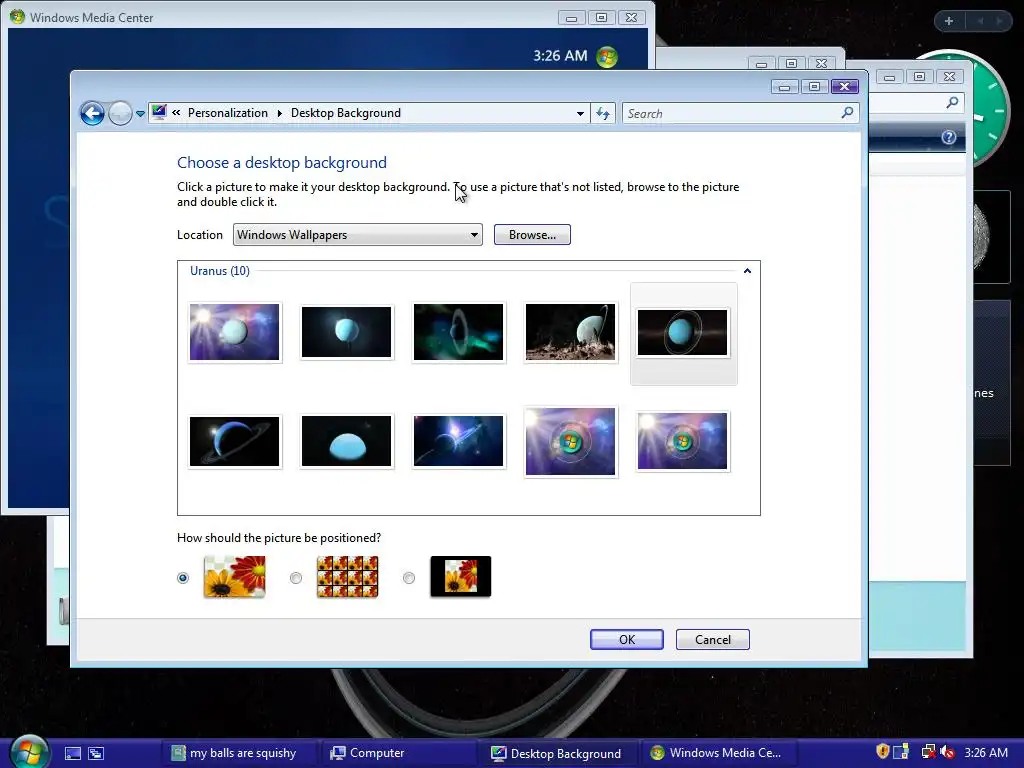The height and width of the screenshot is (768, 1024).
Task: Click the magnifier icon in Search box
Action: (x=847, y=113)
